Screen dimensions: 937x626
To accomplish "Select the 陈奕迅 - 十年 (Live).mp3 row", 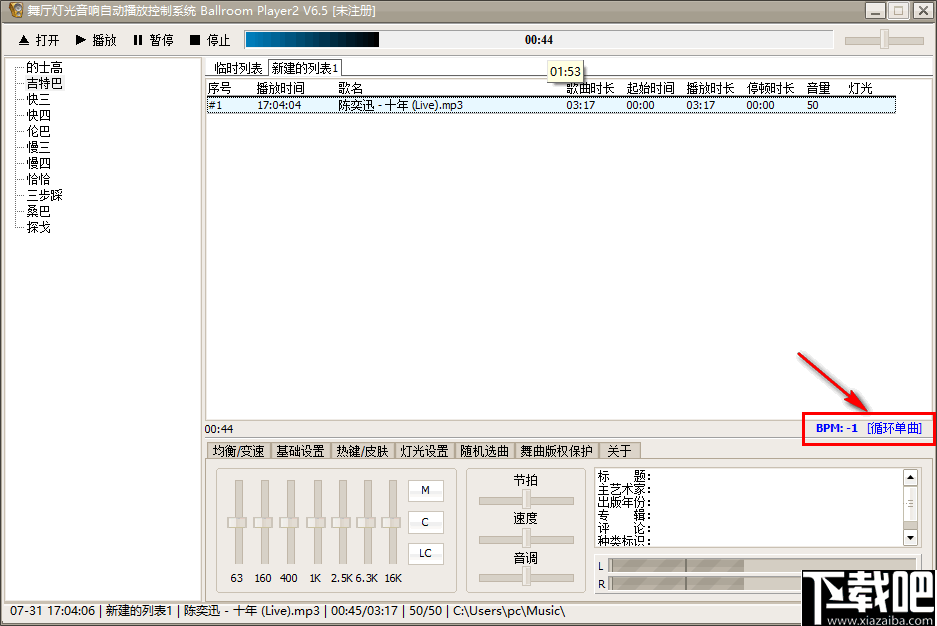I will [x=551, y=105].
